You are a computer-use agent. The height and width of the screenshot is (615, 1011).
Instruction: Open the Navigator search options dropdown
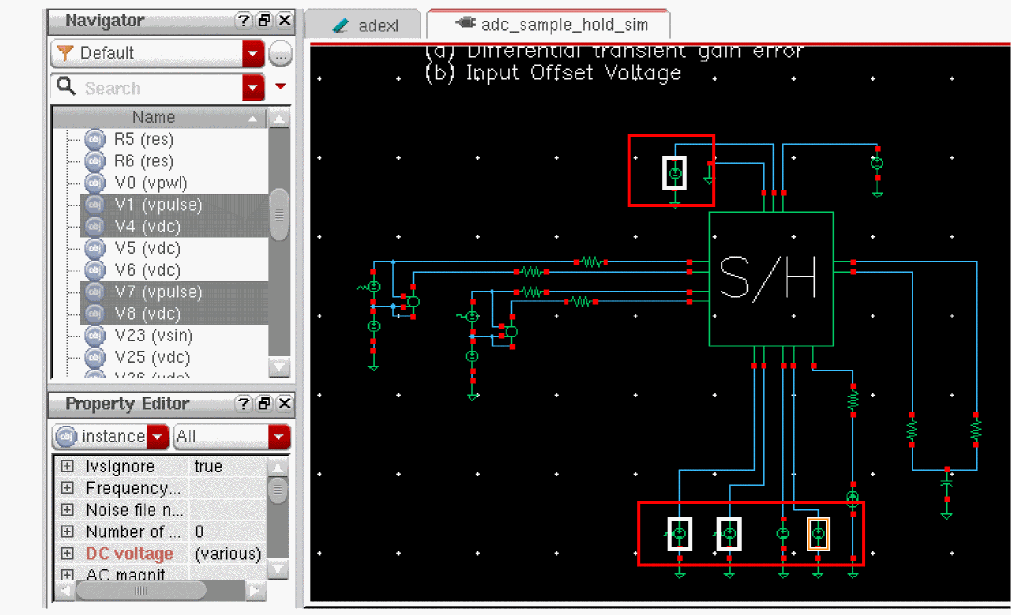(x=280, y=87)
